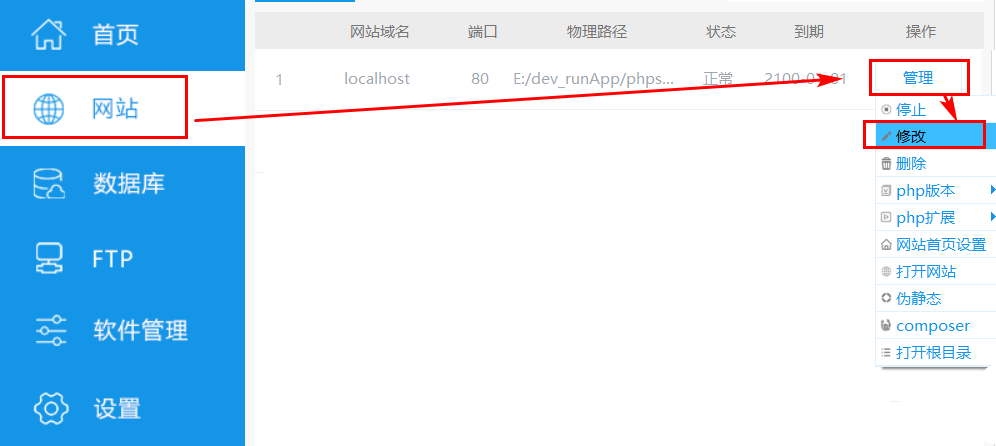This screenshot has width=996, height=446.
Task: Expand the php版本 submenu arrow
Action: [992, 190]
